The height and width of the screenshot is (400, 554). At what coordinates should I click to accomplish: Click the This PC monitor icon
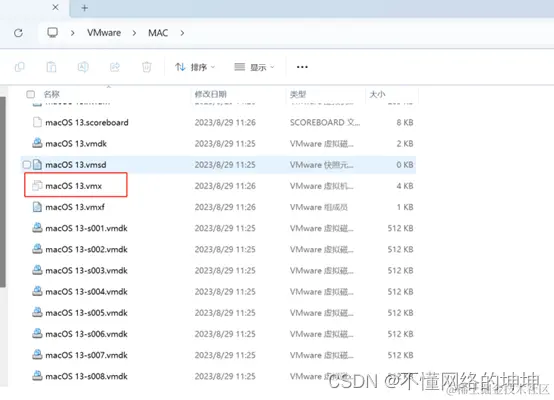pyautogui.click(x=53, y=33)
